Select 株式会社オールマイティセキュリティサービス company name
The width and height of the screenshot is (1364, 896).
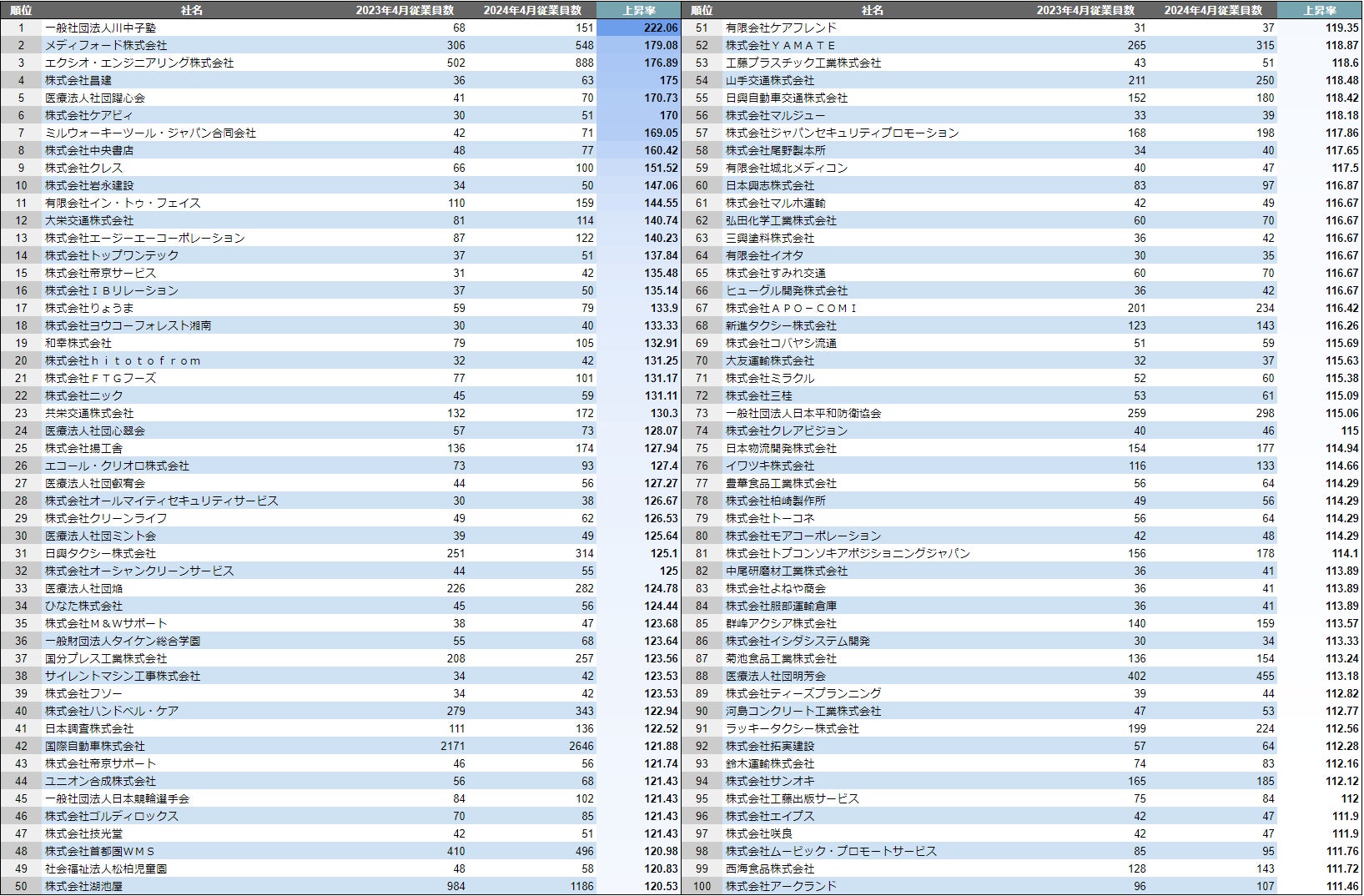[162, 501]
